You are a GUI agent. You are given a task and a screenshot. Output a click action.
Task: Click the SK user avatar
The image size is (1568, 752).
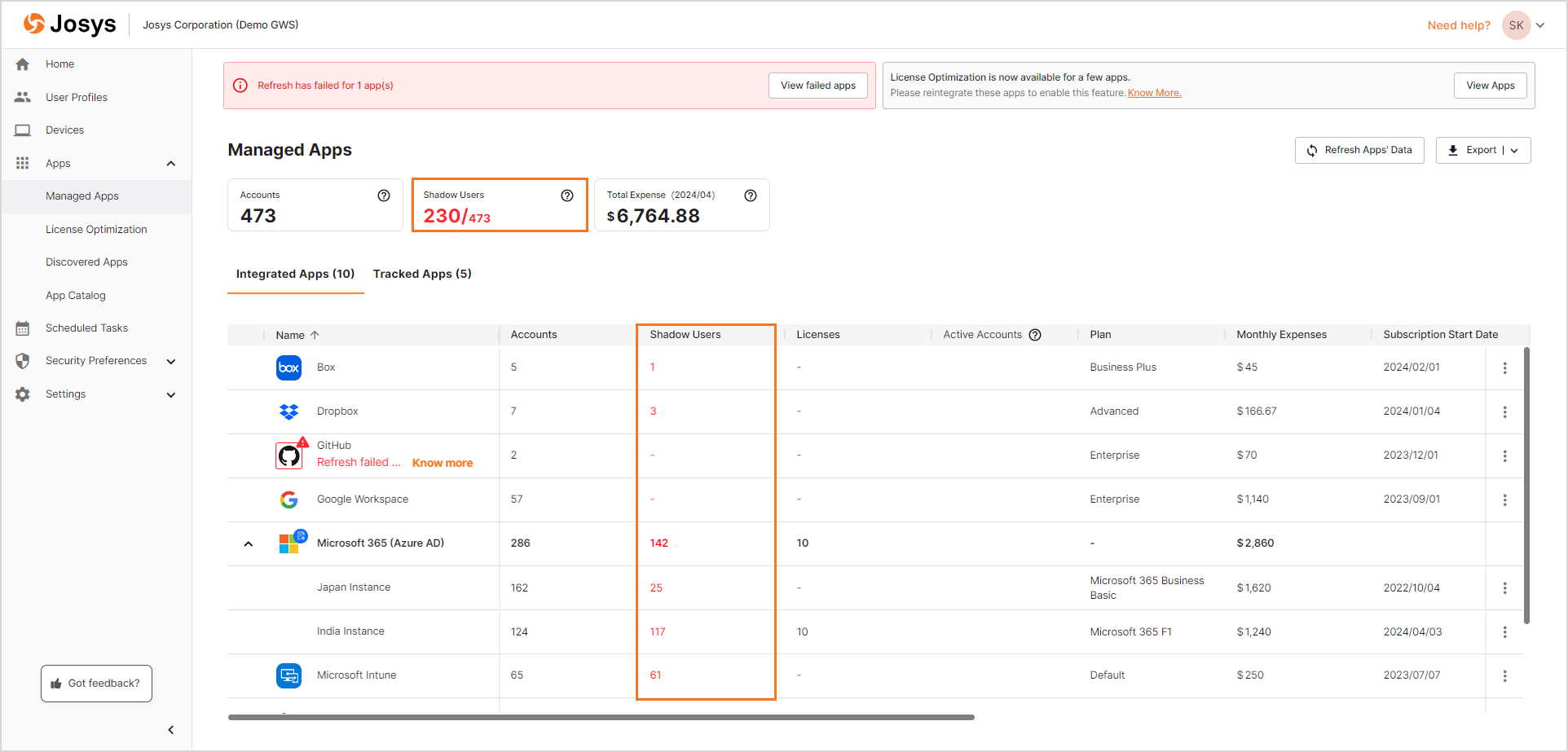(x=1516, y=25)
